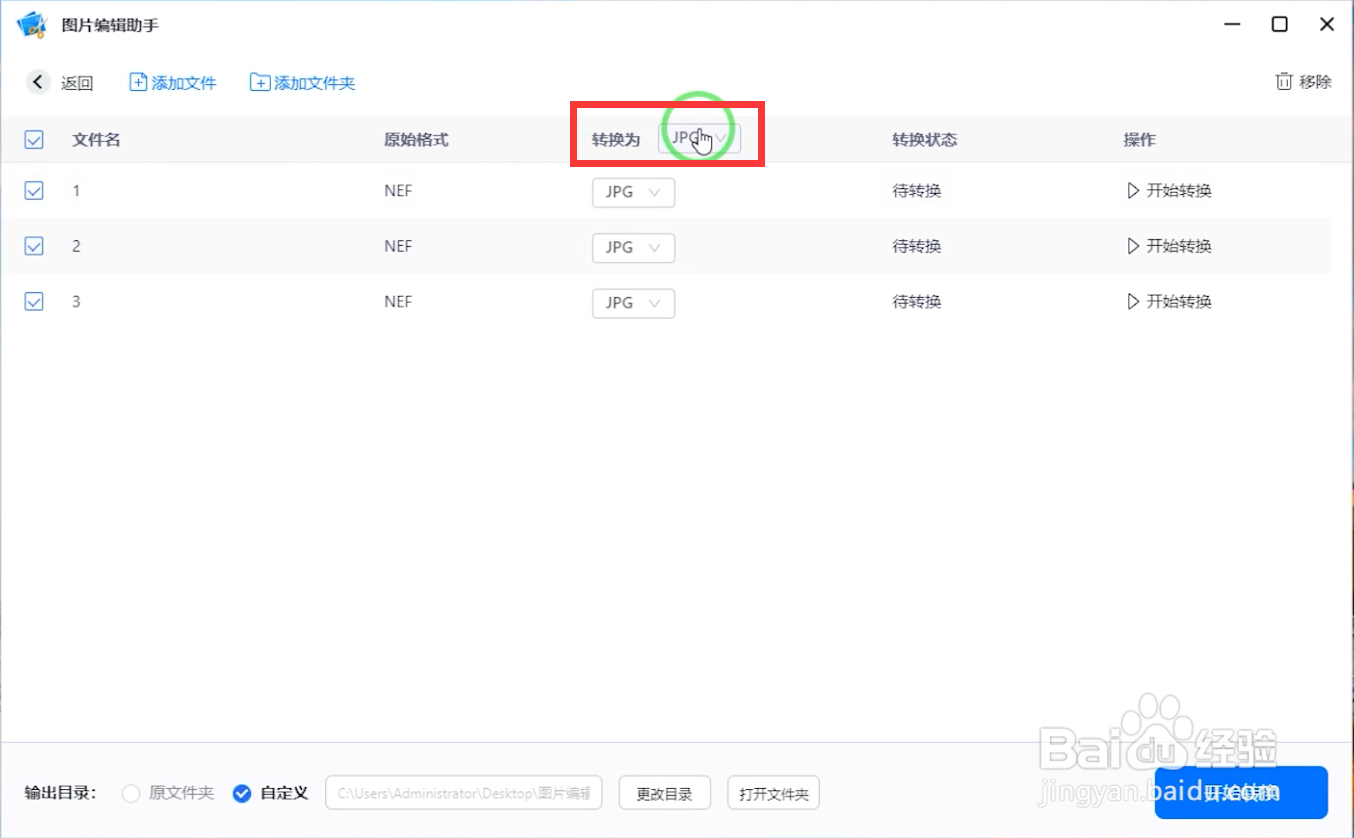The image size is (1354, 838).
Task: Click the NEF format cell of file 2
Action: [398, 246]
